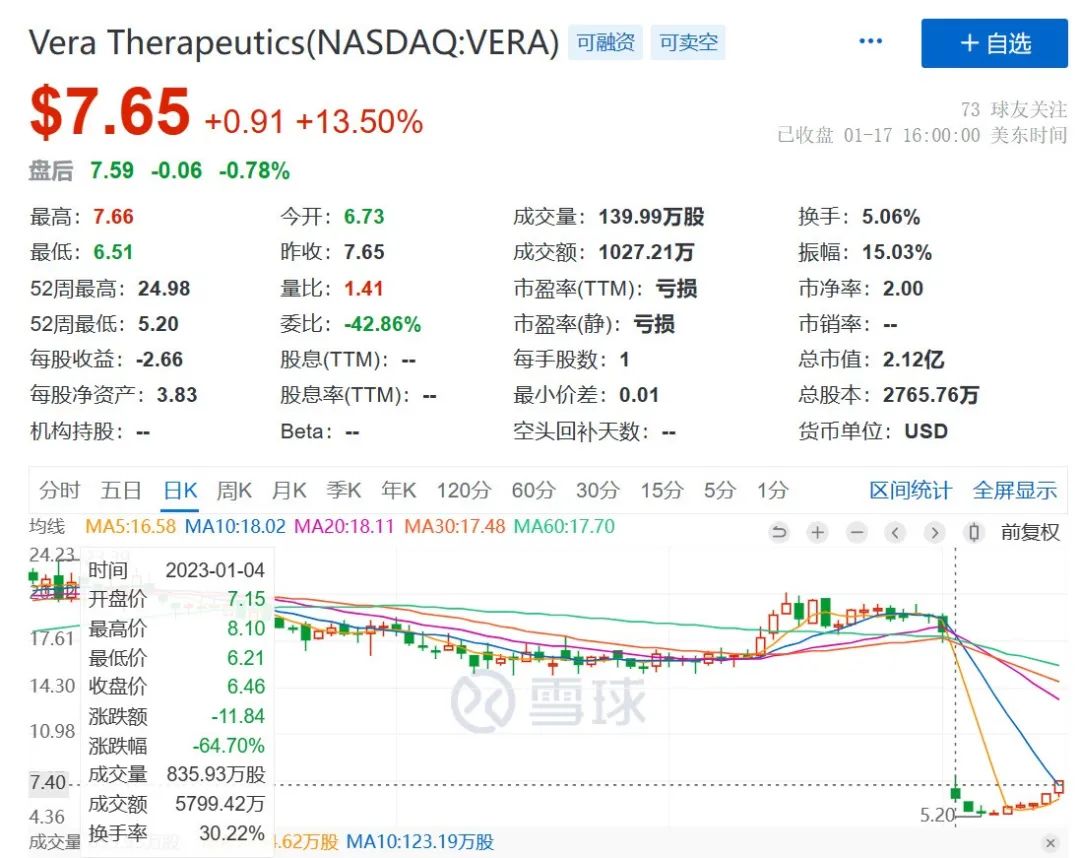Click the 73 球友关注 followers text
Image resolution: width=1080 pixels, height=858 pixels.
pyautogui.click(x=1013, y=109)
